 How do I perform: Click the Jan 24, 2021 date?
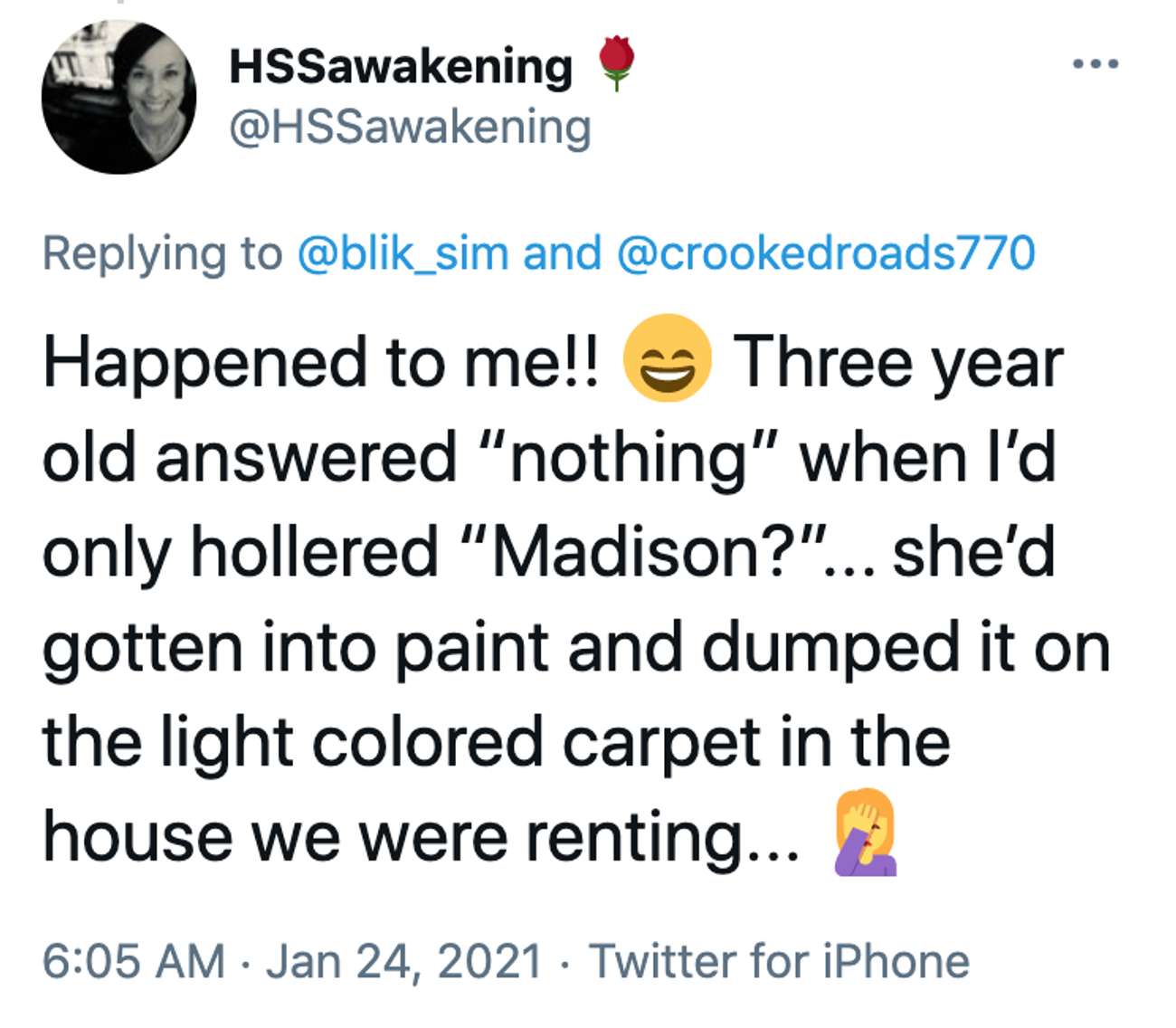coord(403,961)
